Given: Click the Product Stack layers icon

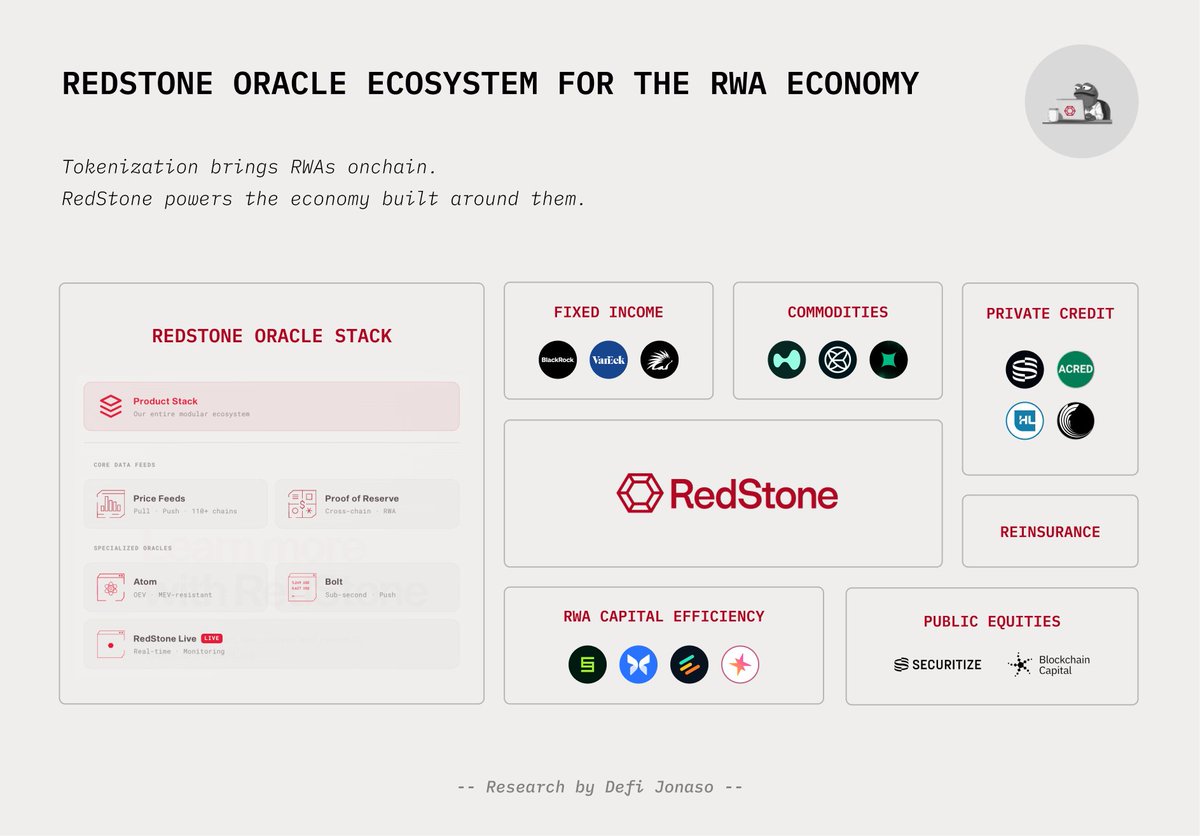Looking at the screenshot, I should tap(110, 406).
